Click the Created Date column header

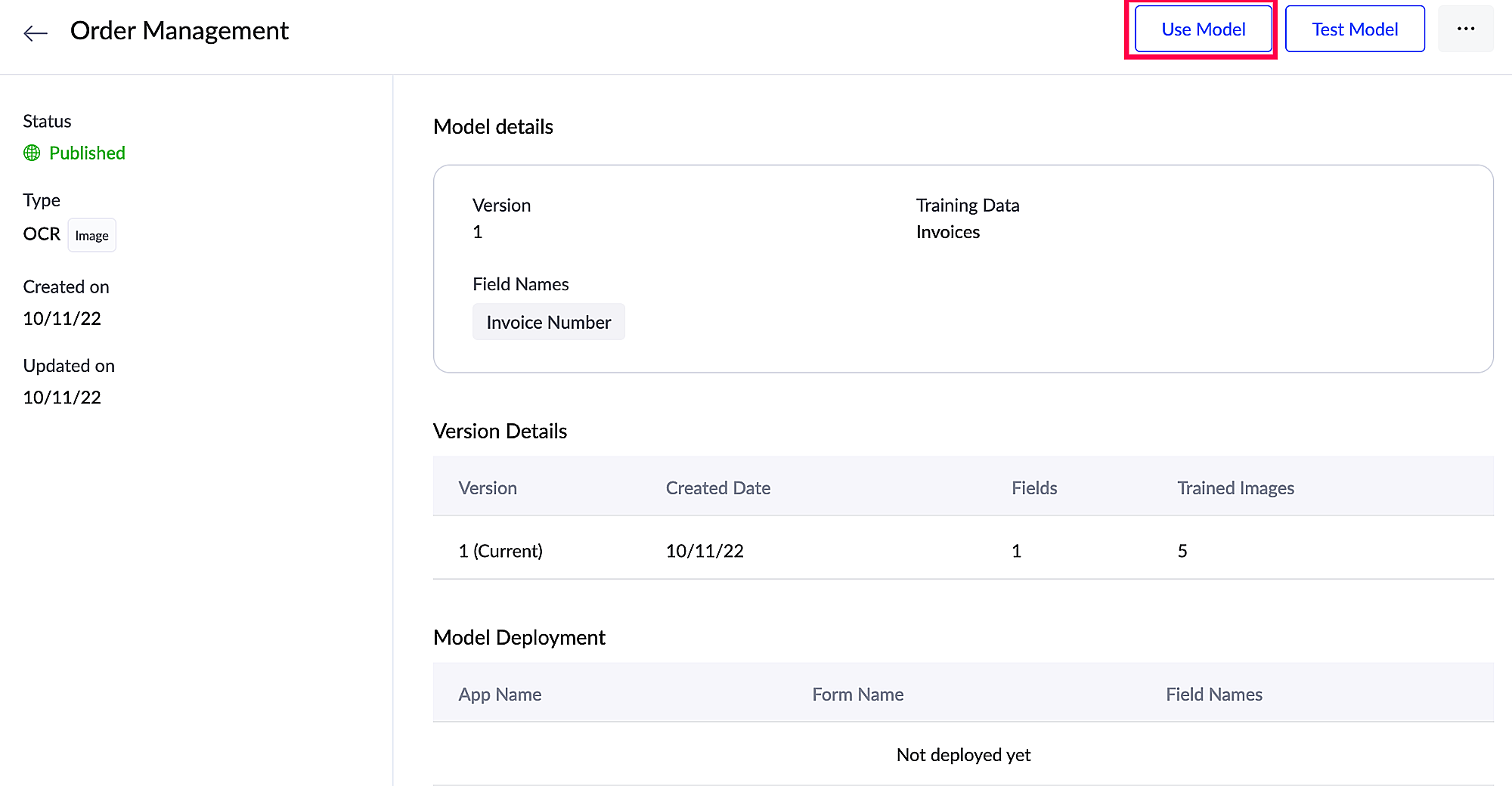717,488
